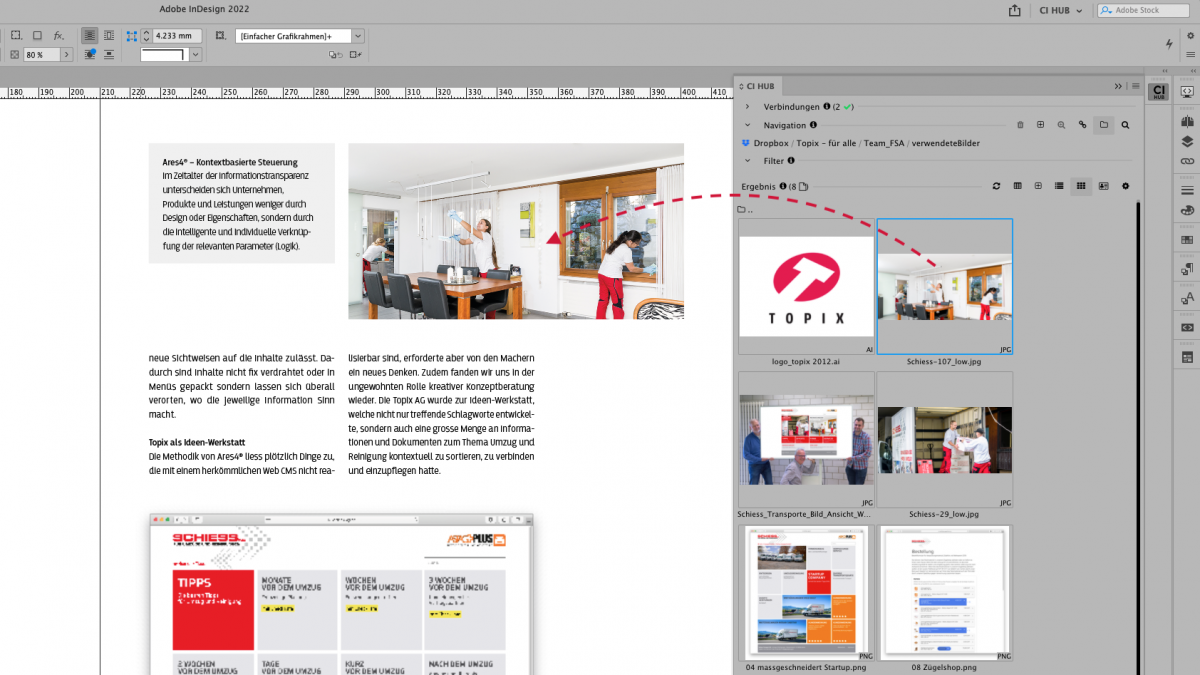Viewport: 1200px width, 675px height.
Task: Click the CI HUB panel tab
Action: [758, 86]
